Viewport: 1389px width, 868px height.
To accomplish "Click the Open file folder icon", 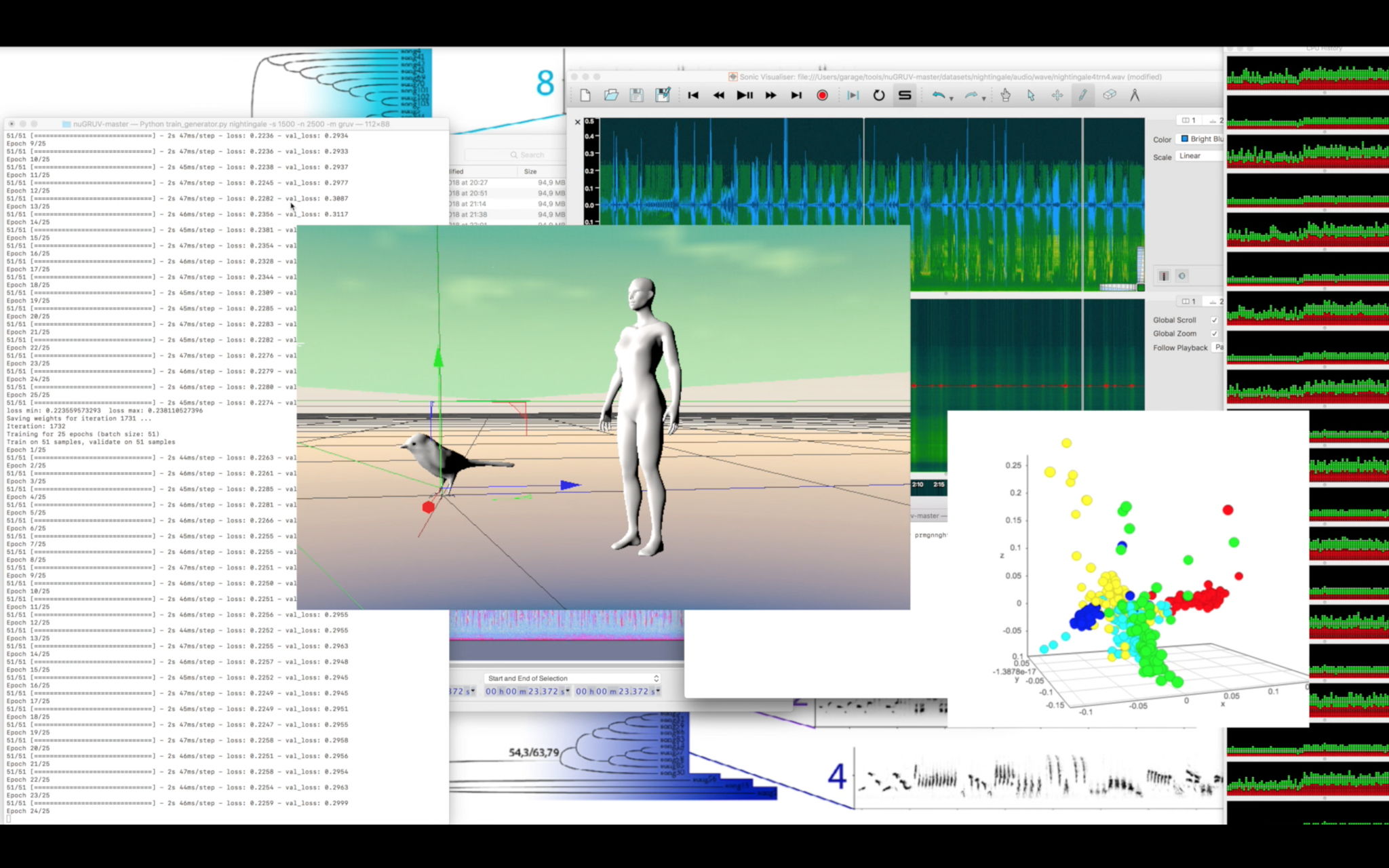I will (611, 96).
